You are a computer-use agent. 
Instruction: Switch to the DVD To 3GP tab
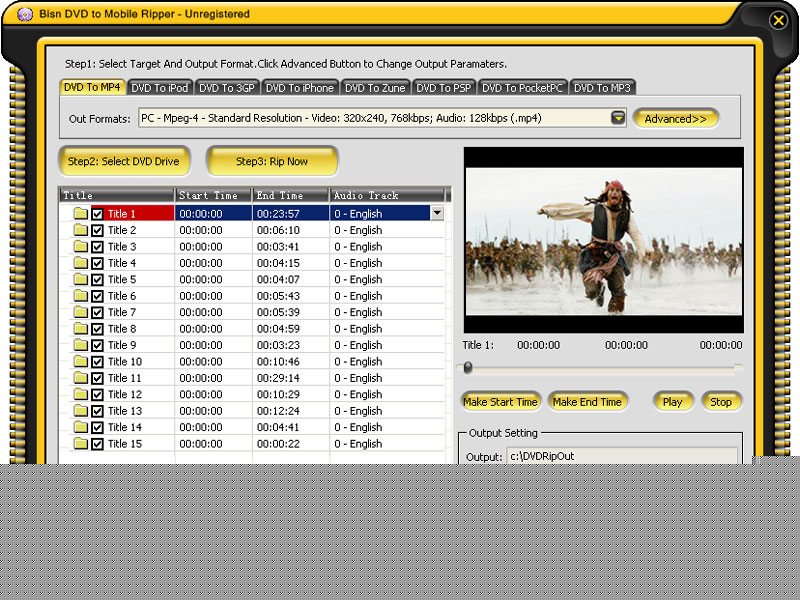[x=227, y=88]
